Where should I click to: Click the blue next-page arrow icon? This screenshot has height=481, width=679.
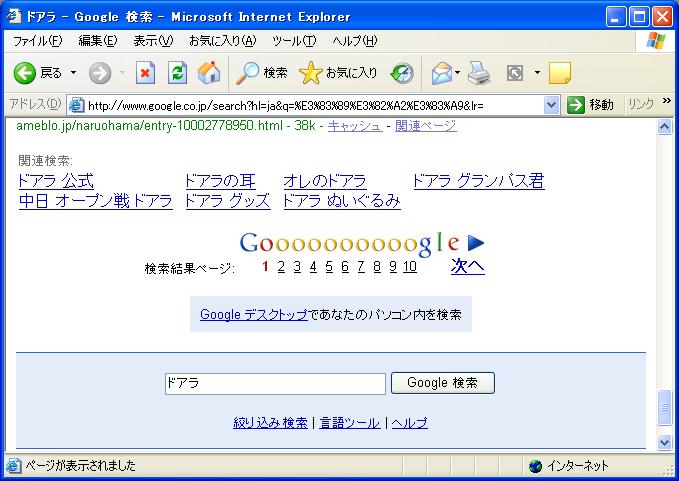point(476,243)
